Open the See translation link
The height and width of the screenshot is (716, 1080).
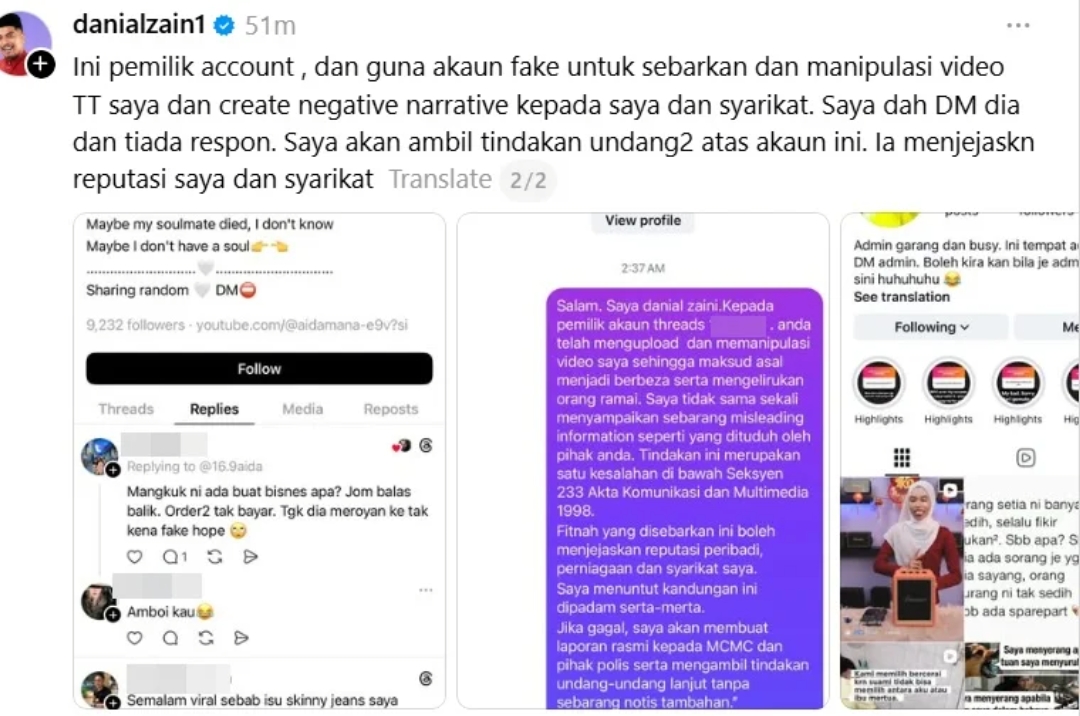[x=901, y=297]
